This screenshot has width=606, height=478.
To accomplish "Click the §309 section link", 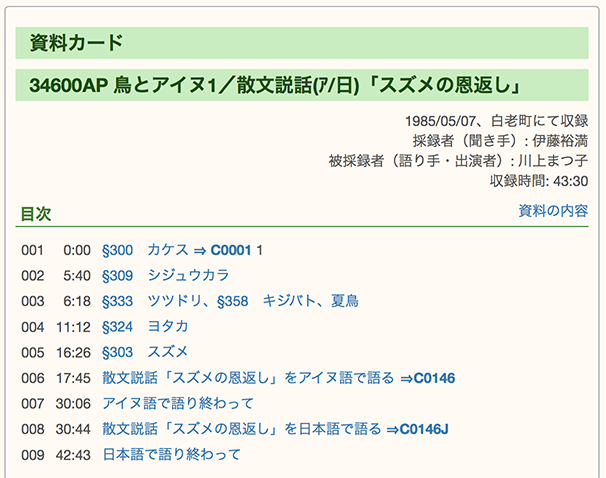I will coord(117,275).
